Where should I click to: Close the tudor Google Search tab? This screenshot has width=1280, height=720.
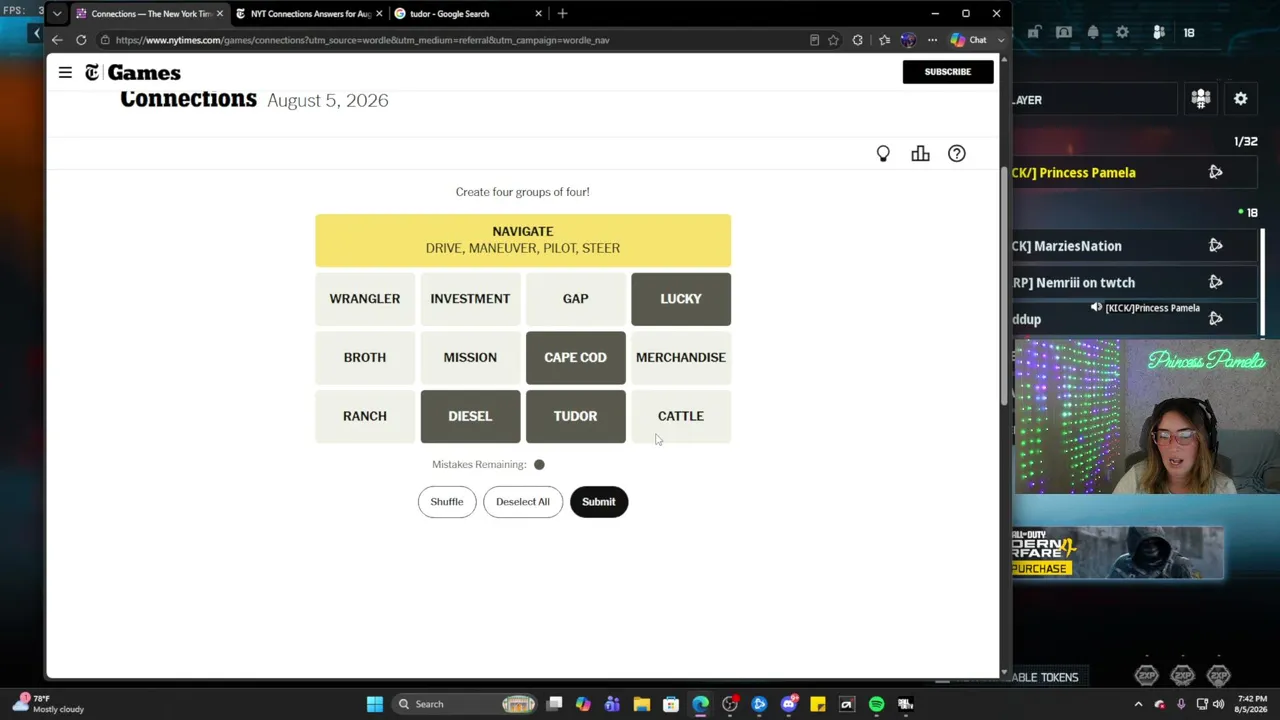point(538,14)
